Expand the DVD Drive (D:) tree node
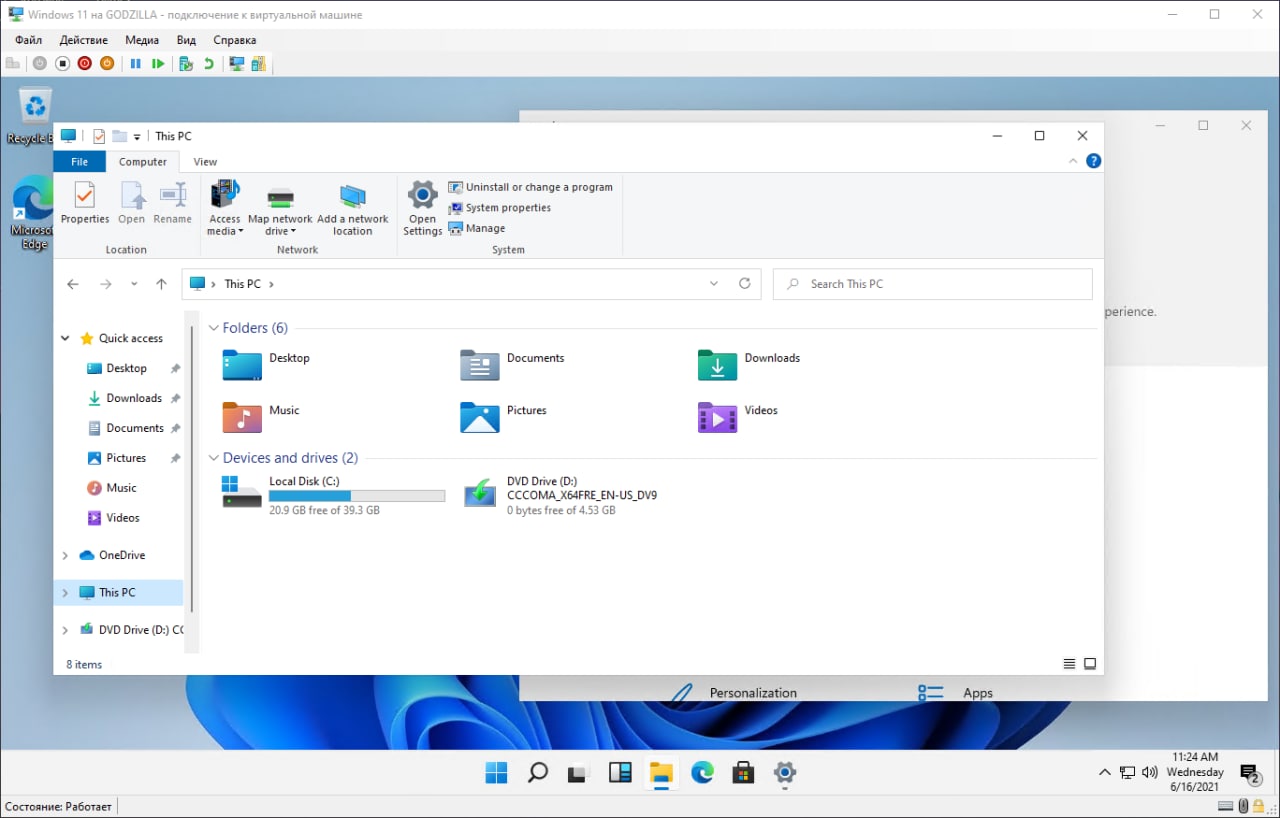Viewport: 1280px width, 818px height. click(x=66, y=630)
